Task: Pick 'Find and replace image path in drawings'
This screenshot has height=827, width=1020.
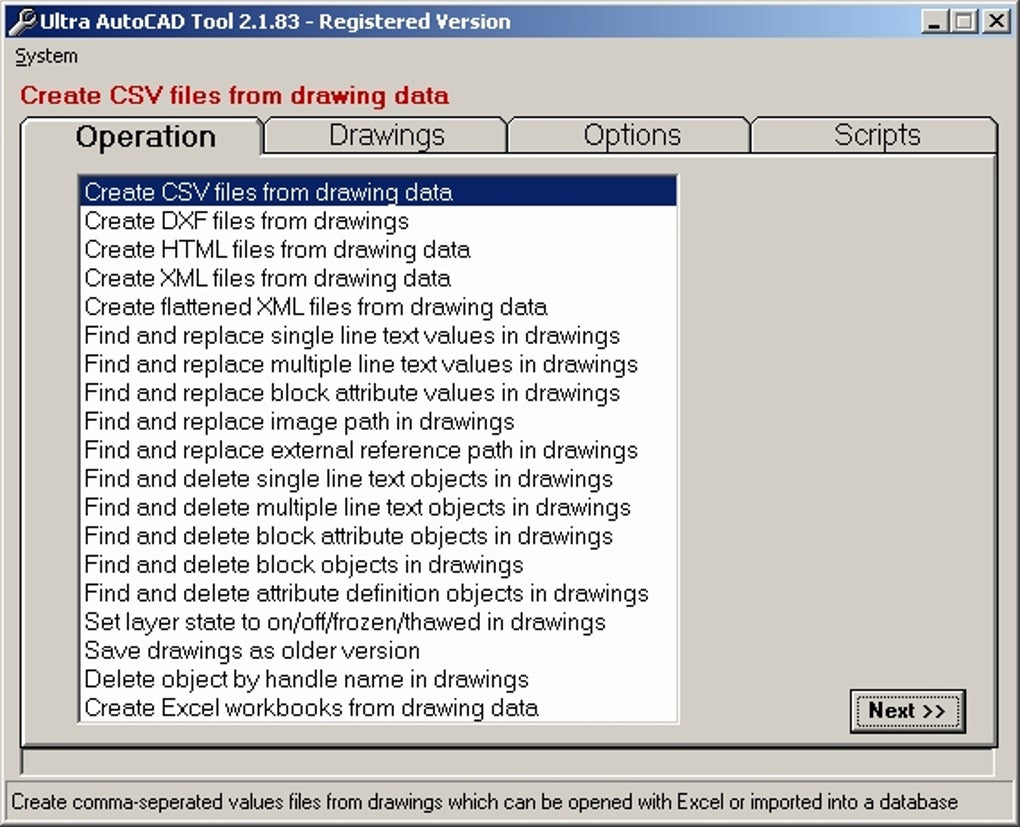Action: 378,422
